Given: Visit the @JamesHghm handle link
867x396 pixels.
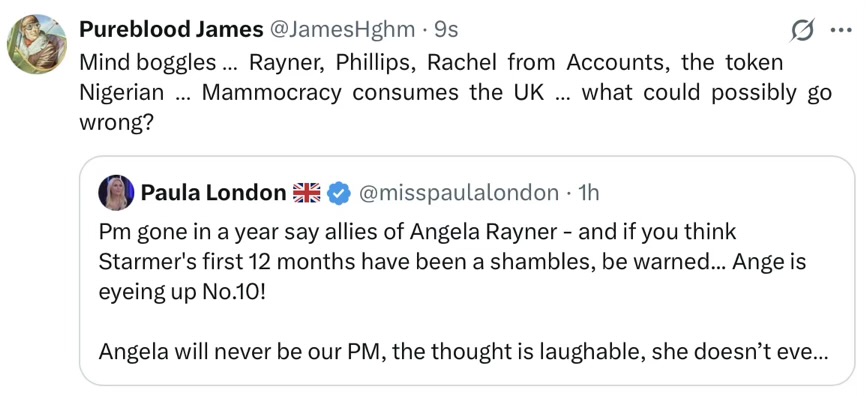Looking at the screenshot, I should [x=342, y=30].
